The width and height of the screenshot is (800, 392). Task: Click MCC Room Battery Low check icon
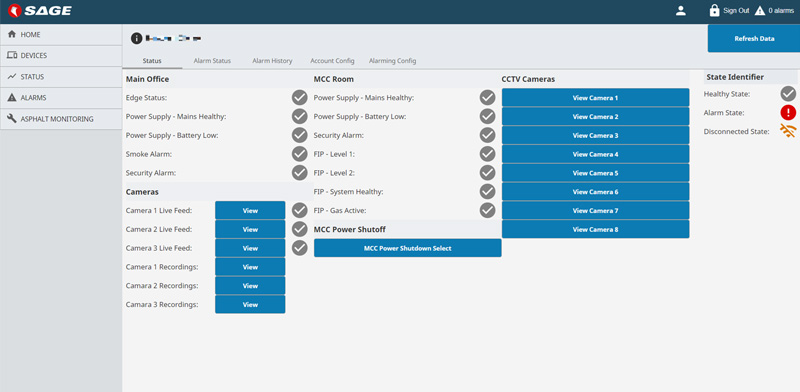[488, 116]
